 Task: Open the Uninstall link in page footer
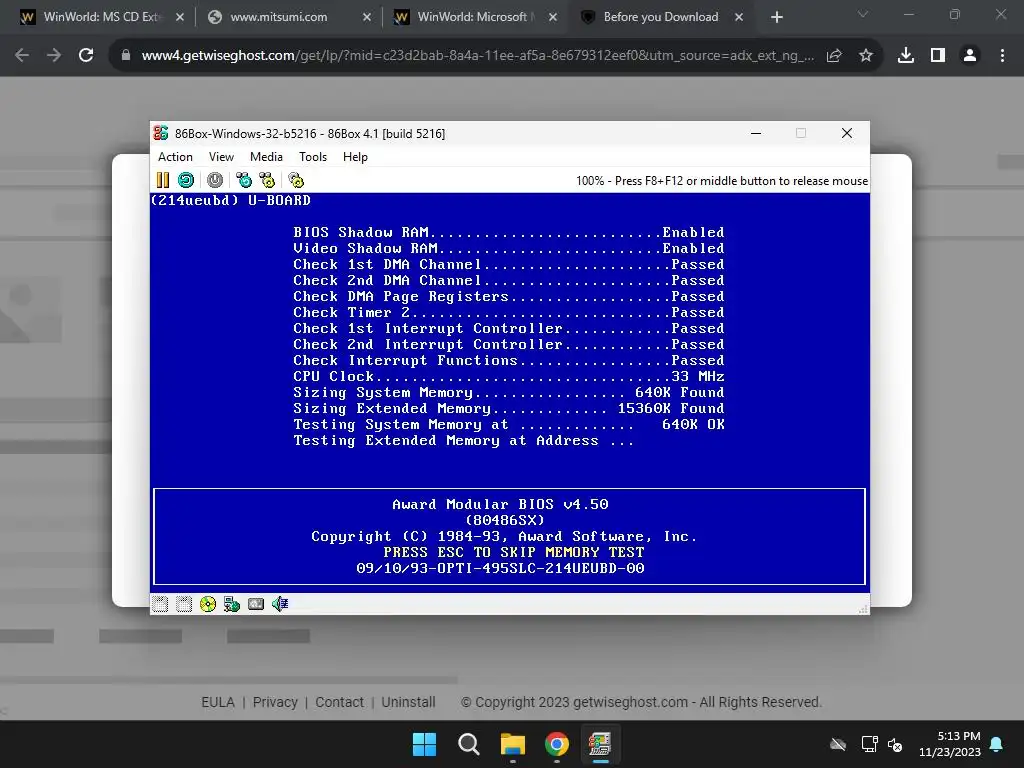pyautogui.click(x=408, y=702)
